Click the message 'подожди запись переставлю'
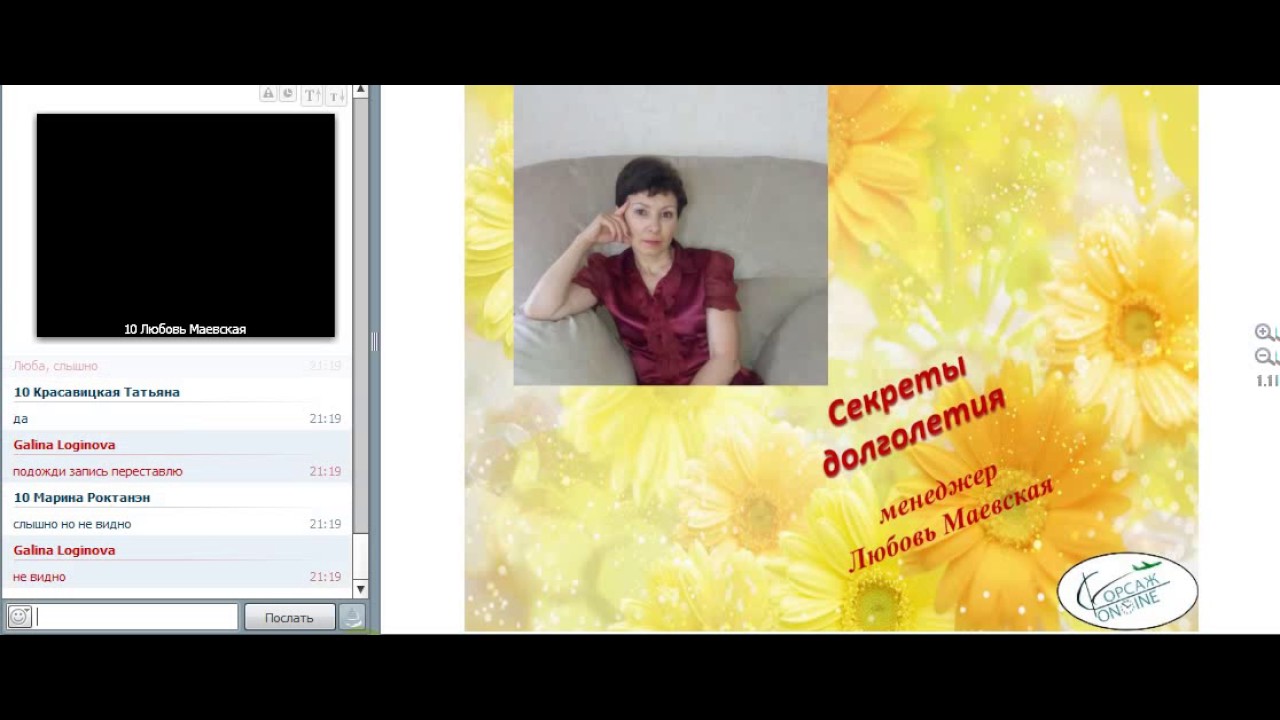 point(98,471)
